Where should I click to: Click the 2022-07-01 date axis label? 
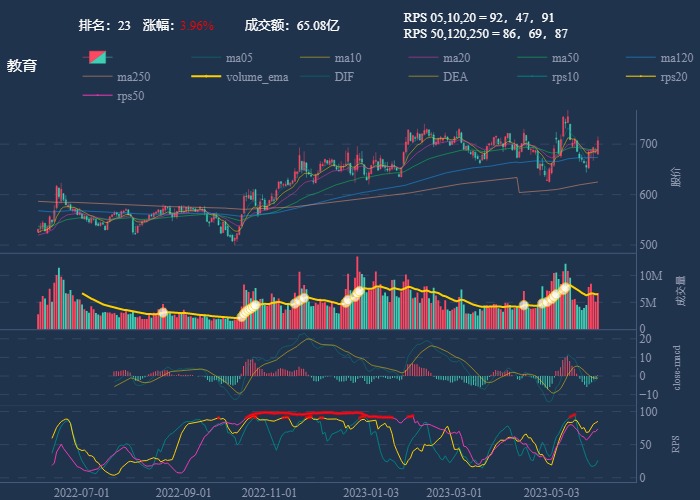click(82, 492)
